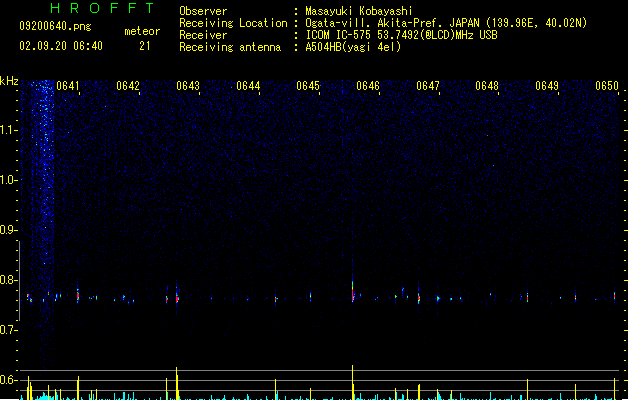Select the 0644 time axis marker
The image size is (629, 400).
coord(248,86)
